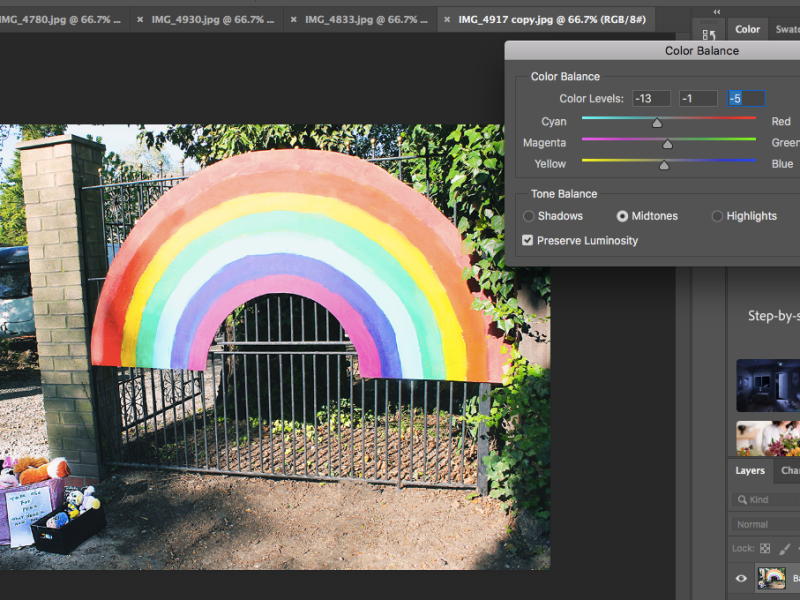800x600 pixels.
Task: Enable lock image pixels brush icon
Action: (783, 549)
